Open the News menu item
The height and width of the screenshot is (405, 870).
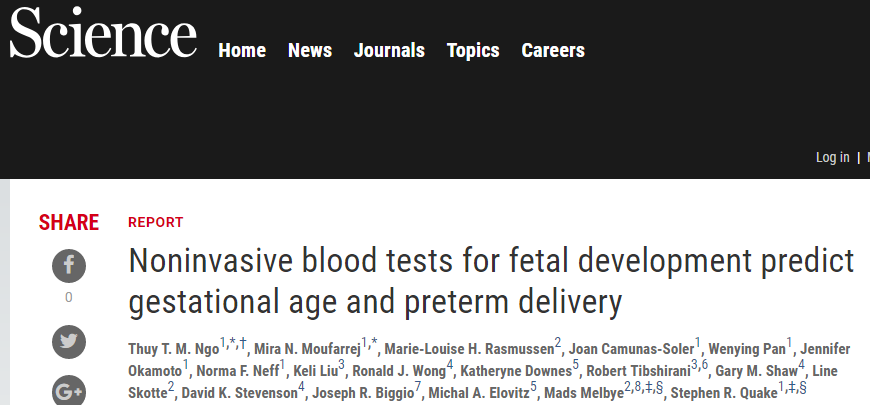(310, 50)
